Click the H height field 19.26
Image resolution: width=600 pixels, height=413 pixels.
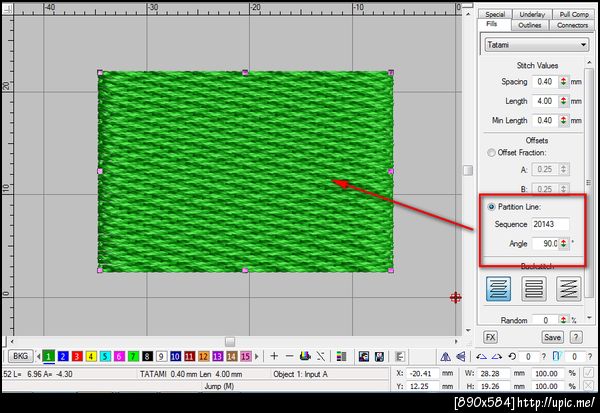point(492,386)
